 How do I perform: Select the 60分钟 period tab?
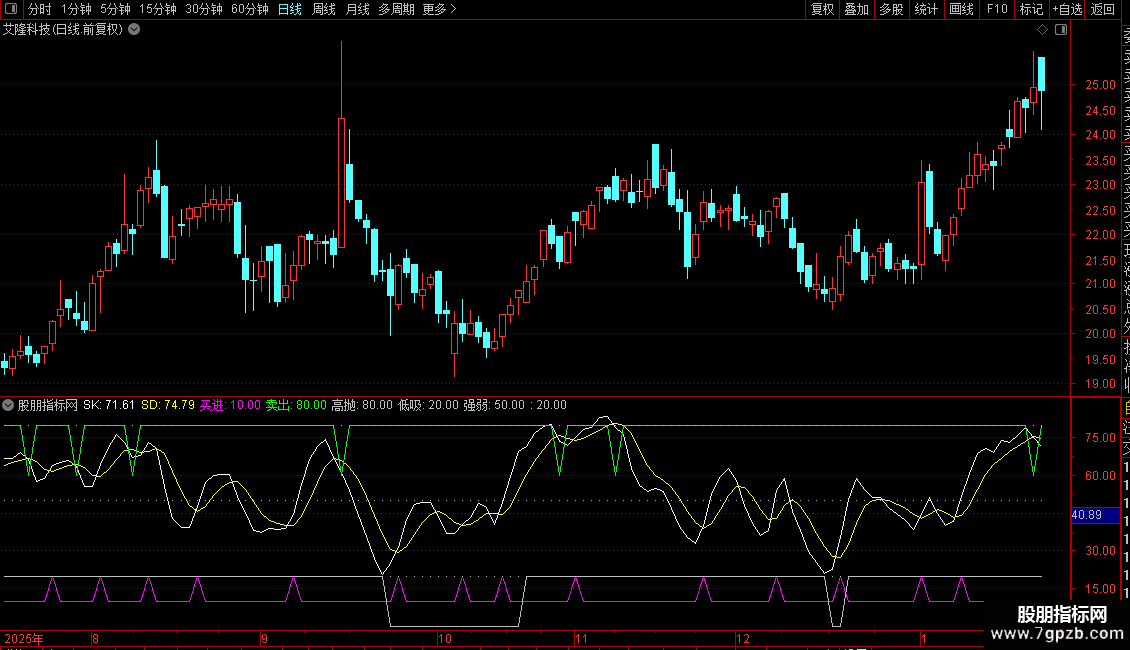pyautogui.click(x=249, y=9)
